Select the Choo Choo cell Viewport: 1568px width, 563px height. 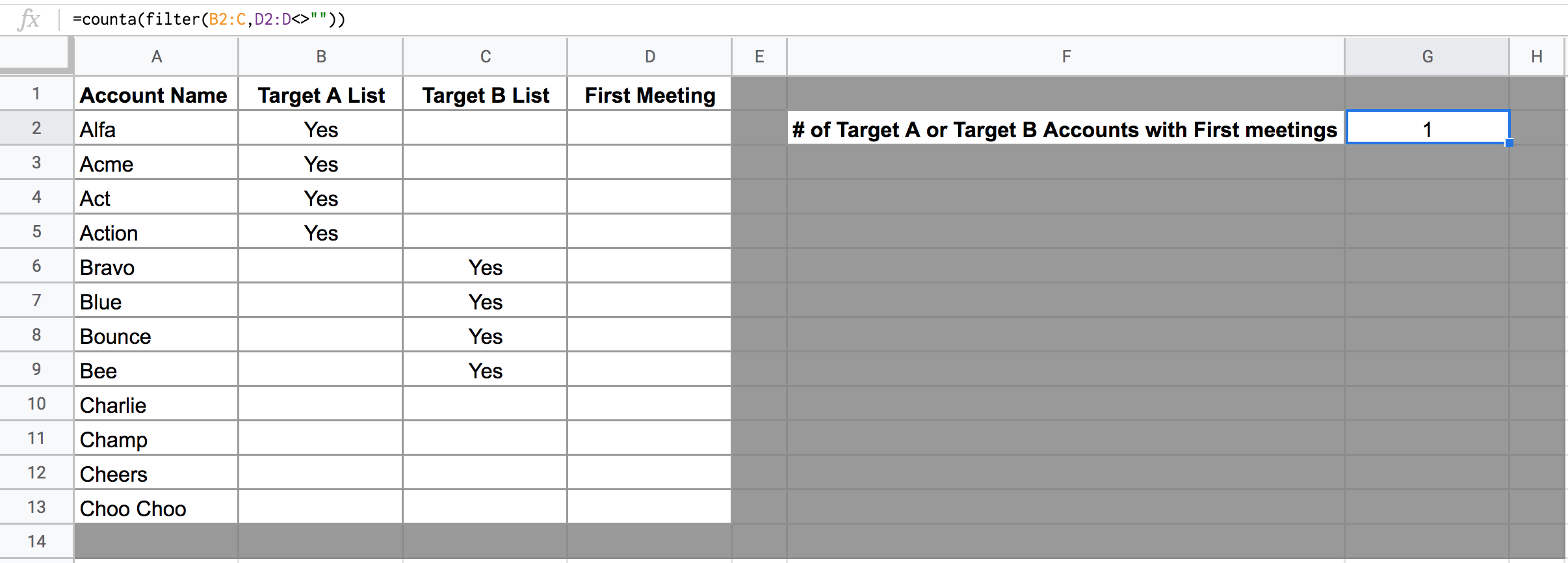click(156, 508)
